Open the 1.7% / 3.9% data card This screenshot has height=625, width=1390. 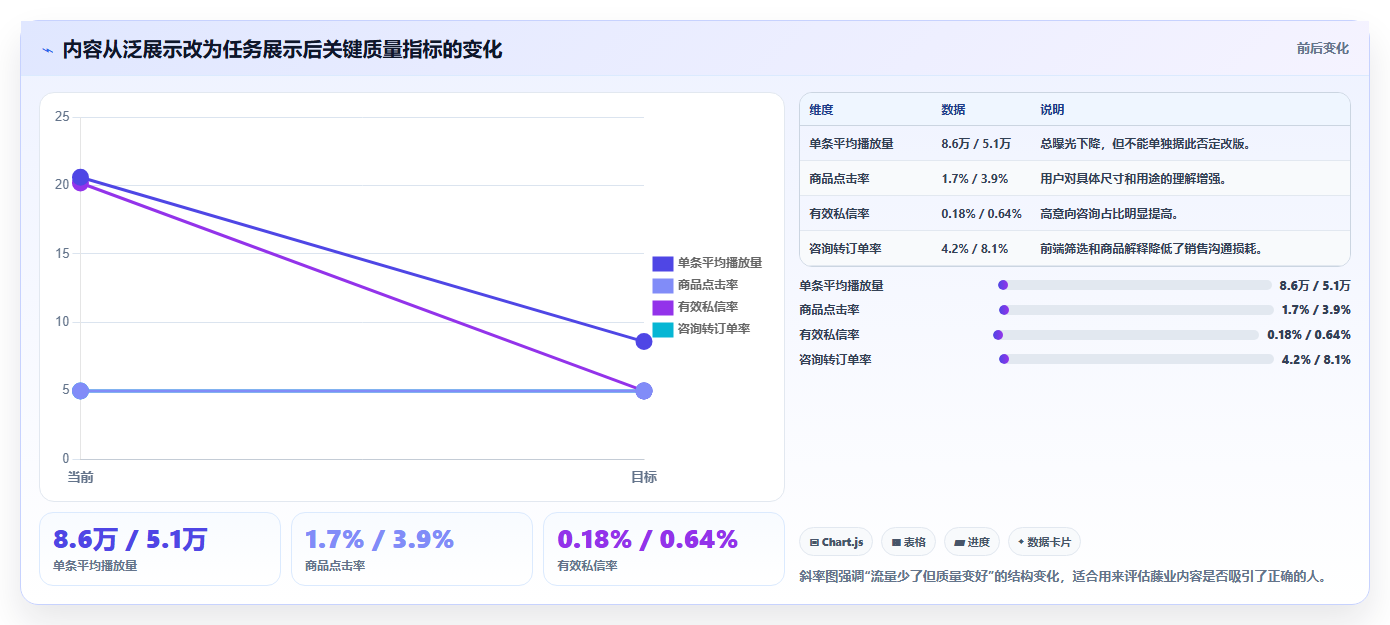point(412,549)
